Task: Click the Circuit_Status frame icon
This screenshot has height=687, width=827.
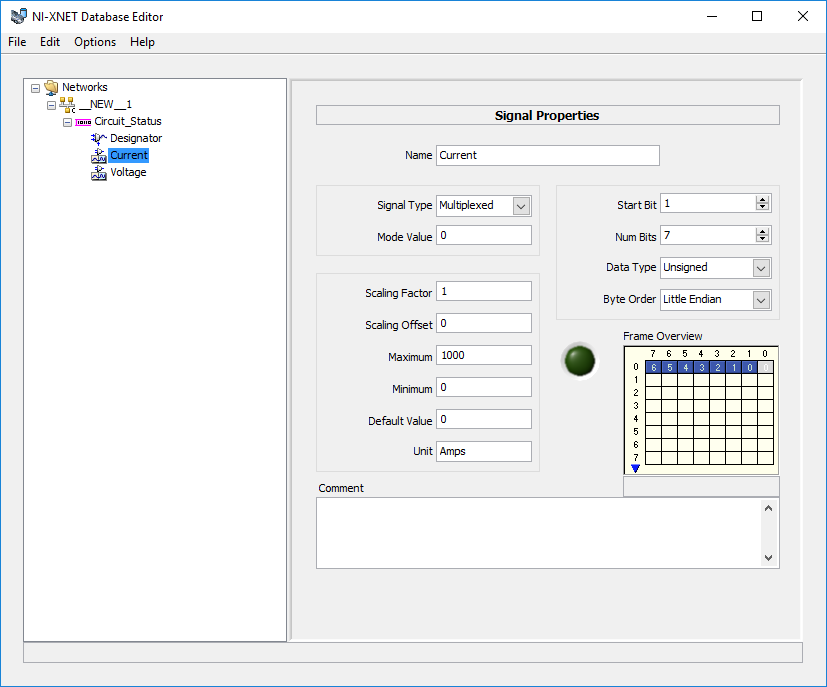Action: coord(83,122)
